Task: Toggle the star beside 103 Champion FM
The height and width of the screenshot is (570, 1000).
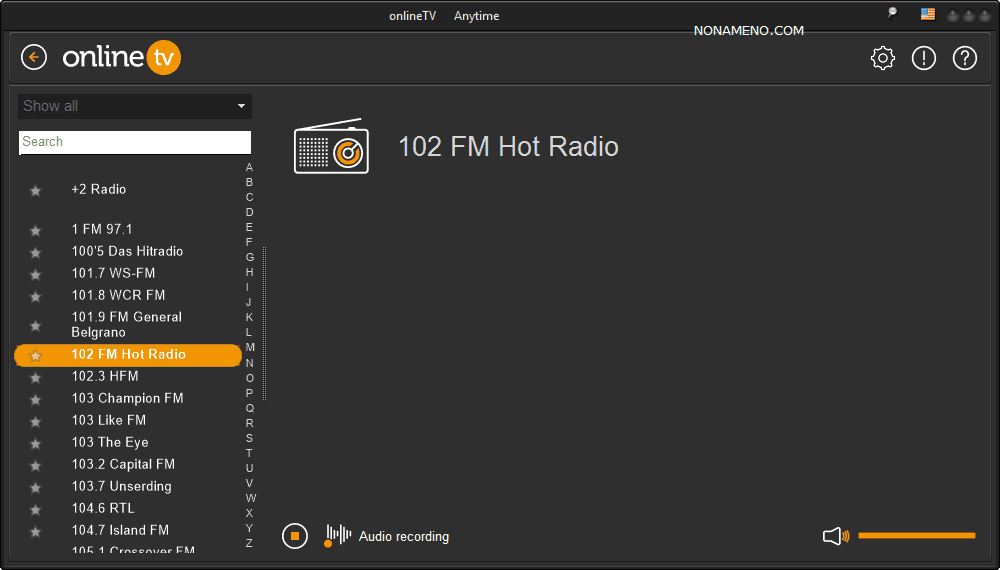Action: click(36, 399)
